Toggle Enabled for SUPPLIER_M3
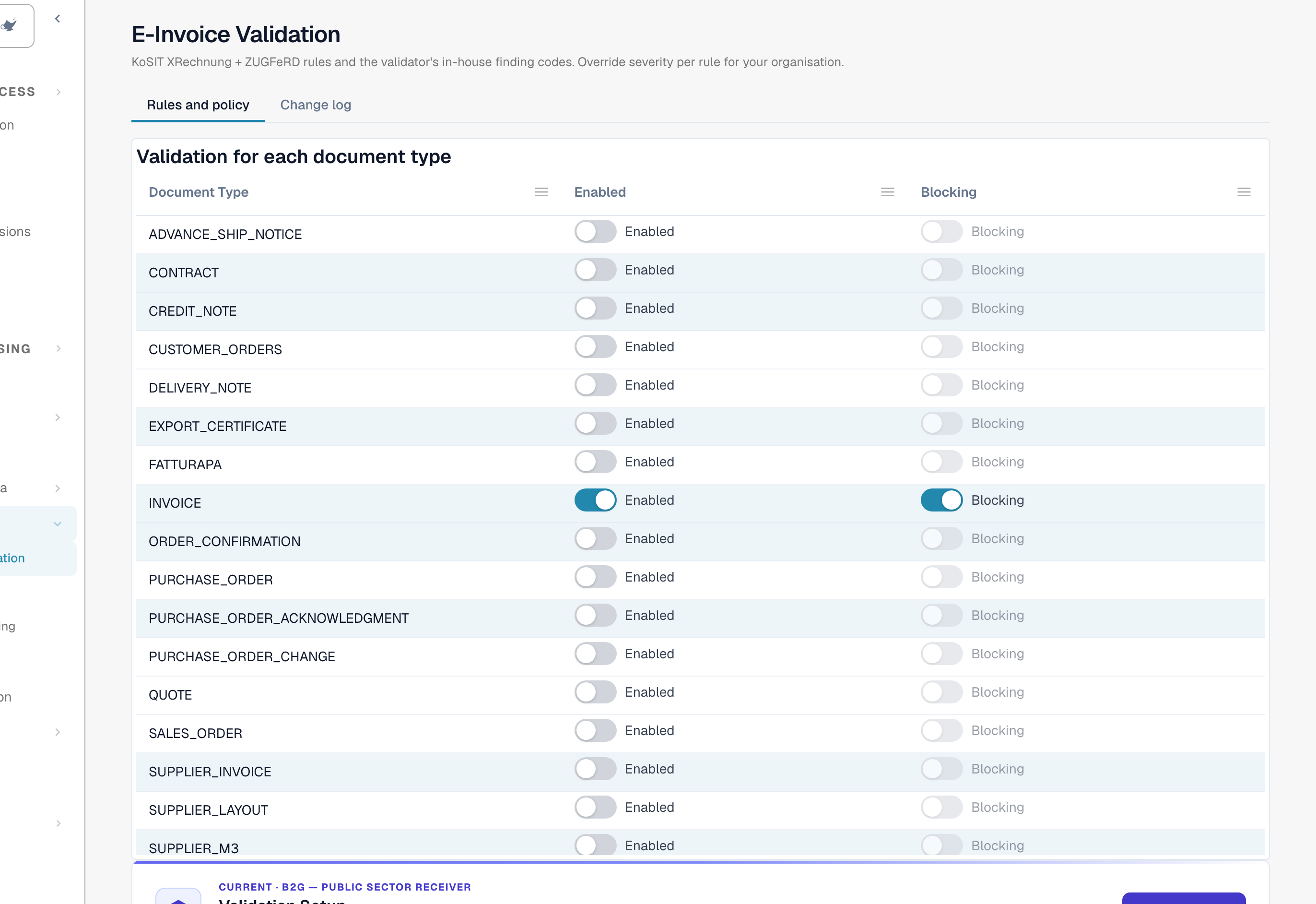1316x904 pixels. 595,845
